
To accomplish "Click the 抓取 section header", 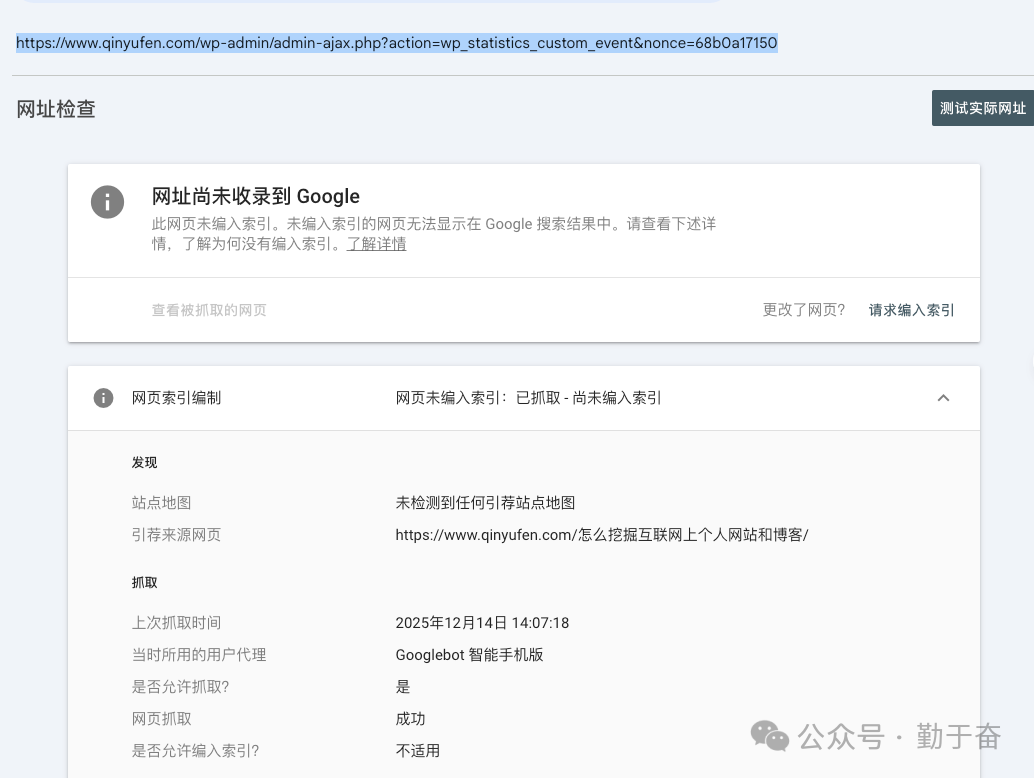I will click(144, 582).
